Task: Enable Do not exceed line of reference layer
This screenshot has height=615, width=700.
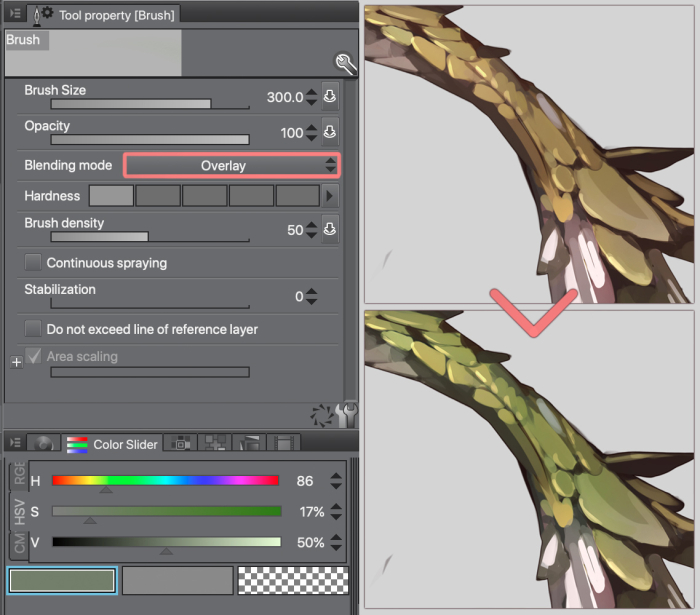Action: (x=33, y=329)
